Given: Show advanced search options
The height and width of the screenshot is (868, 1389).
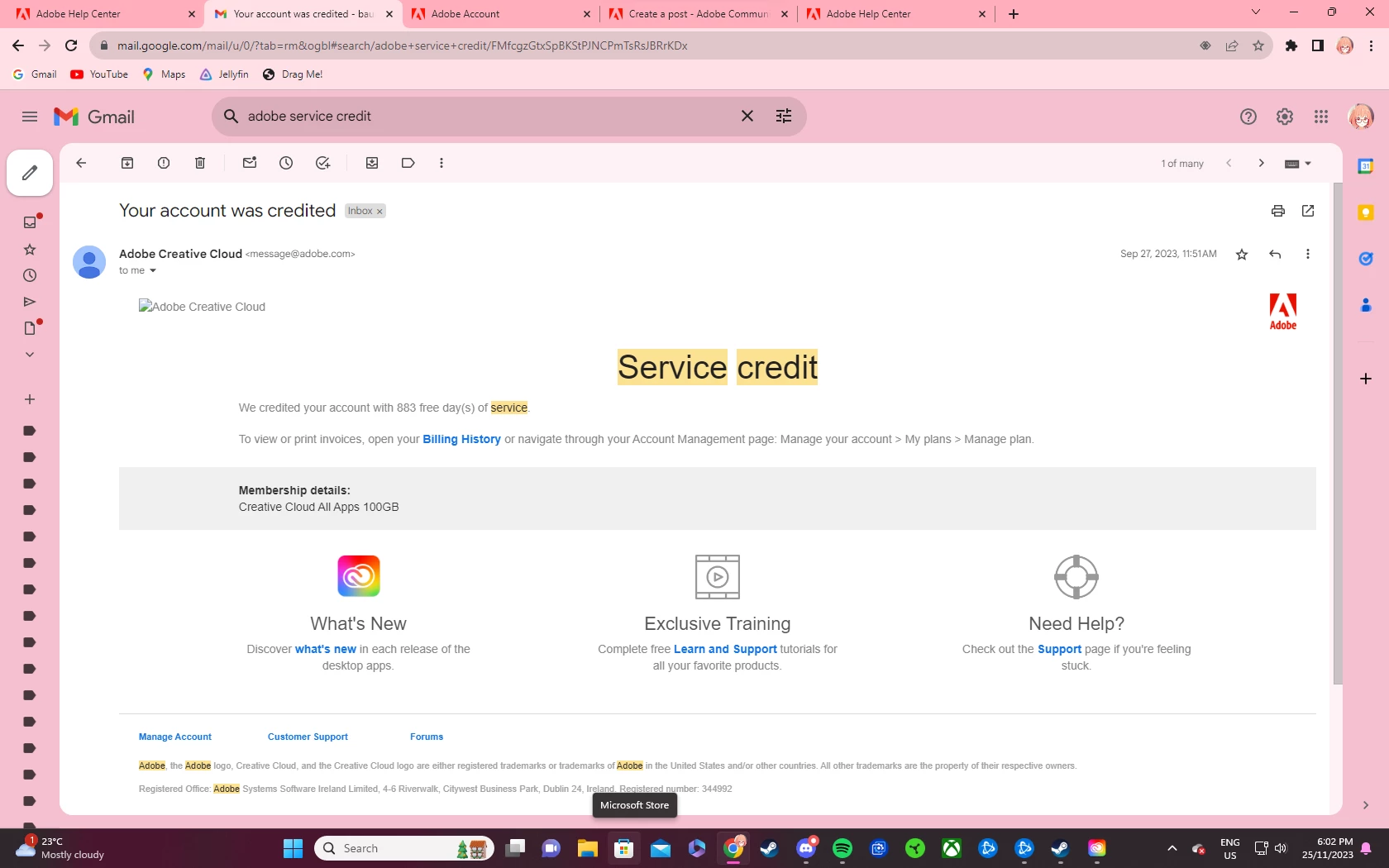Looking at the screenshot, I should tap(784, 117).
